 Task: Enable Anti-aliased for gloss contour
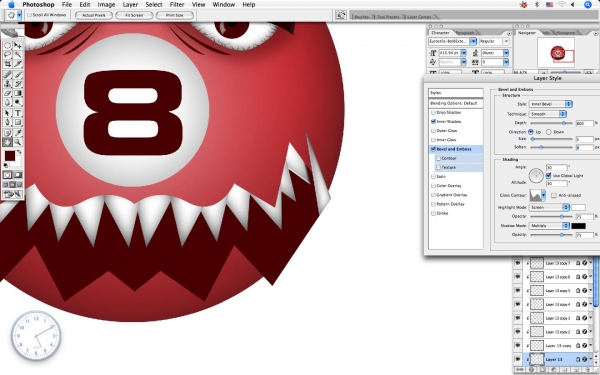pyautogui.click(x=554, y=195)
